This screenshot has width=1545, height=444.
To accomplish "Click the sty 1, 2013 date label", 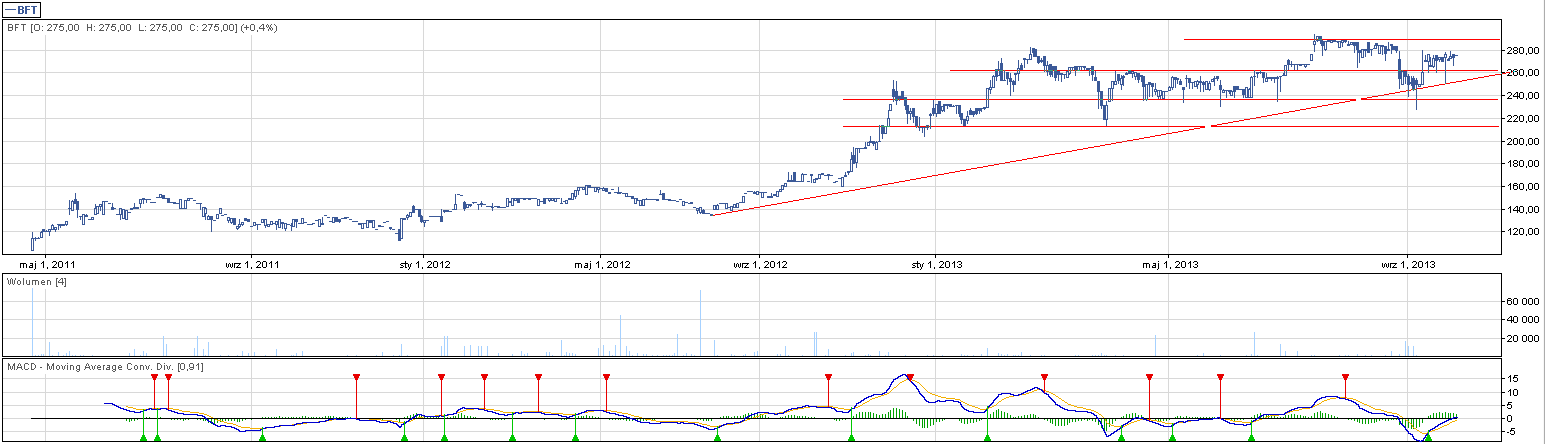I will click(x=936, y=265).
